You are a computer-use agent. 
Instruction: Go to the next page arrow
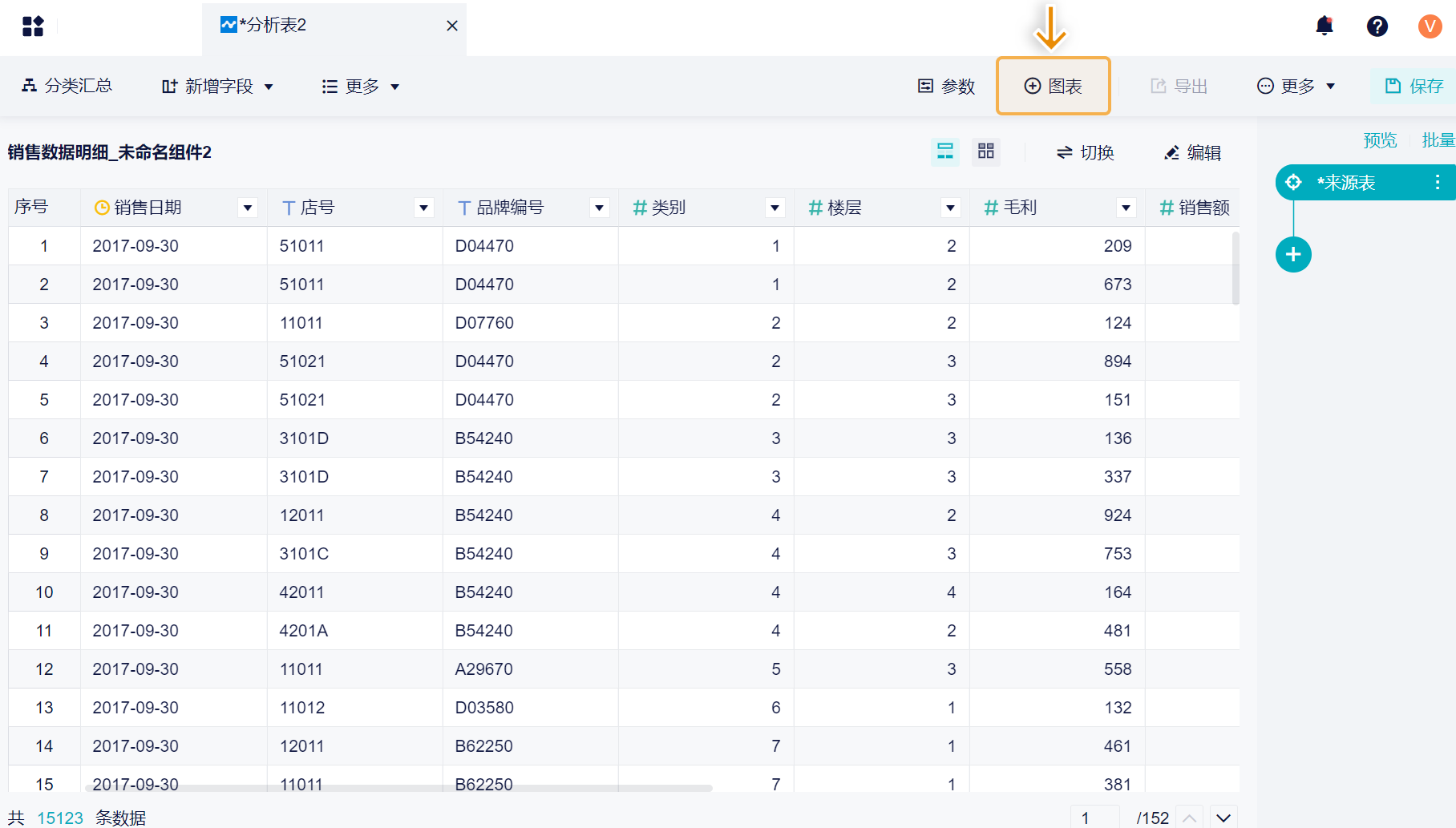pyautogui.click(x=1223, y=818)
